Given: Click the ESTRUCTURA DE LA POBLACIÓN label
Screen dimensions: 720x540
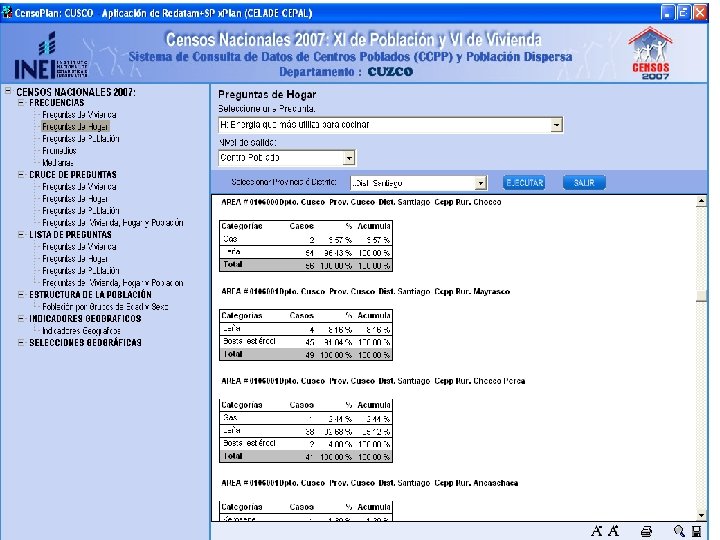Looking at the screenshot, I should (x=90, y=295).
